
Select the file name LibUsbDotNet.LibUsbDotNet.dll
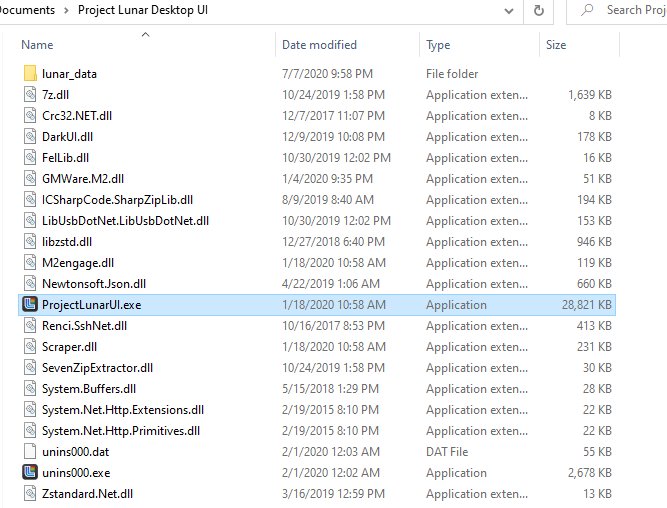coord(125,221)
